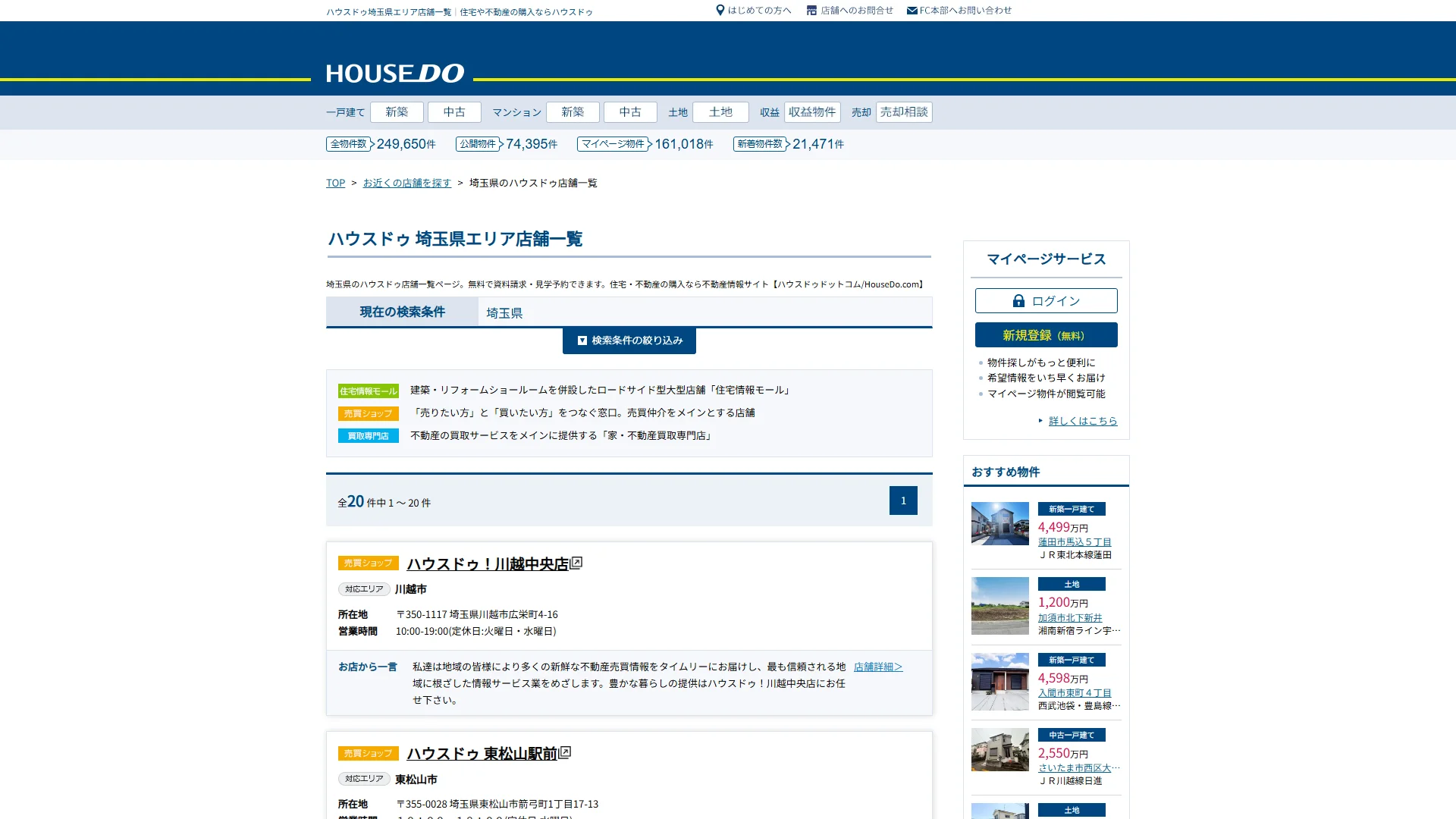1456x819 pixels.
Task: Click the envelope icon for FC本部へお問い合わせ
Action: tap(912, 11)
